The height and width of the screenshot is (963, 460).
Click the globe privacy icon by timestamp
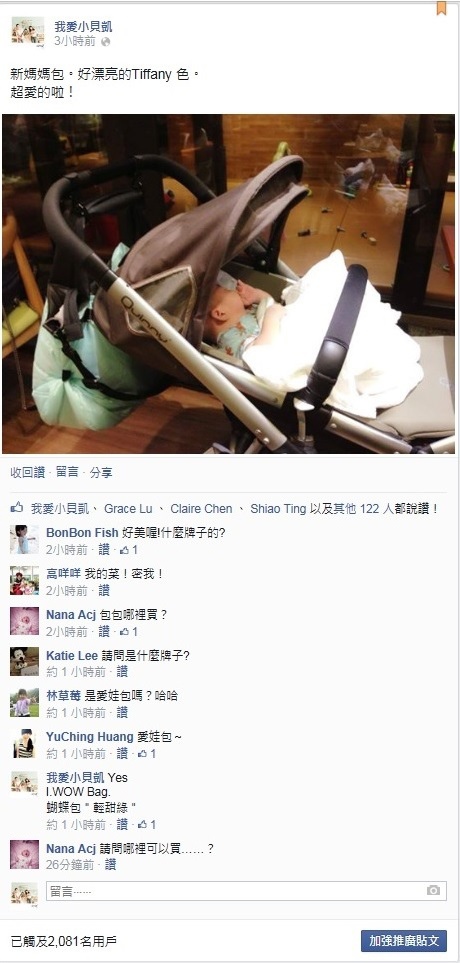point(106,42)
